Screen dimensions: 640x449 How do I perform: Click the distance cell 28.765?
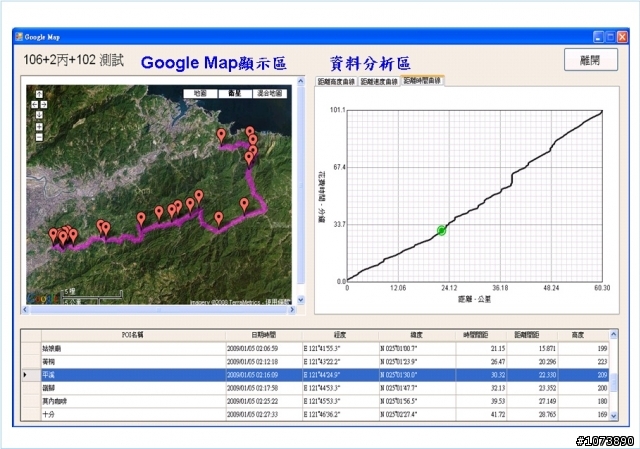532,414
